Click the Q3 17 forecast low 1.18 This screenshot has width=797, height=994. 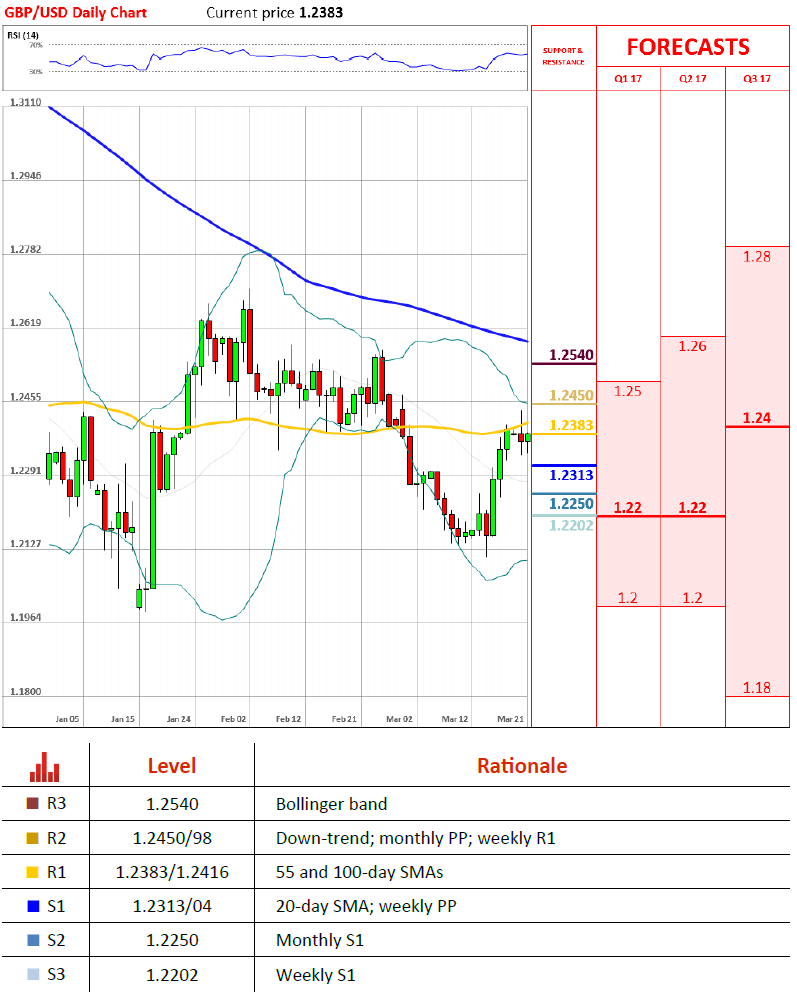[757, 688]
